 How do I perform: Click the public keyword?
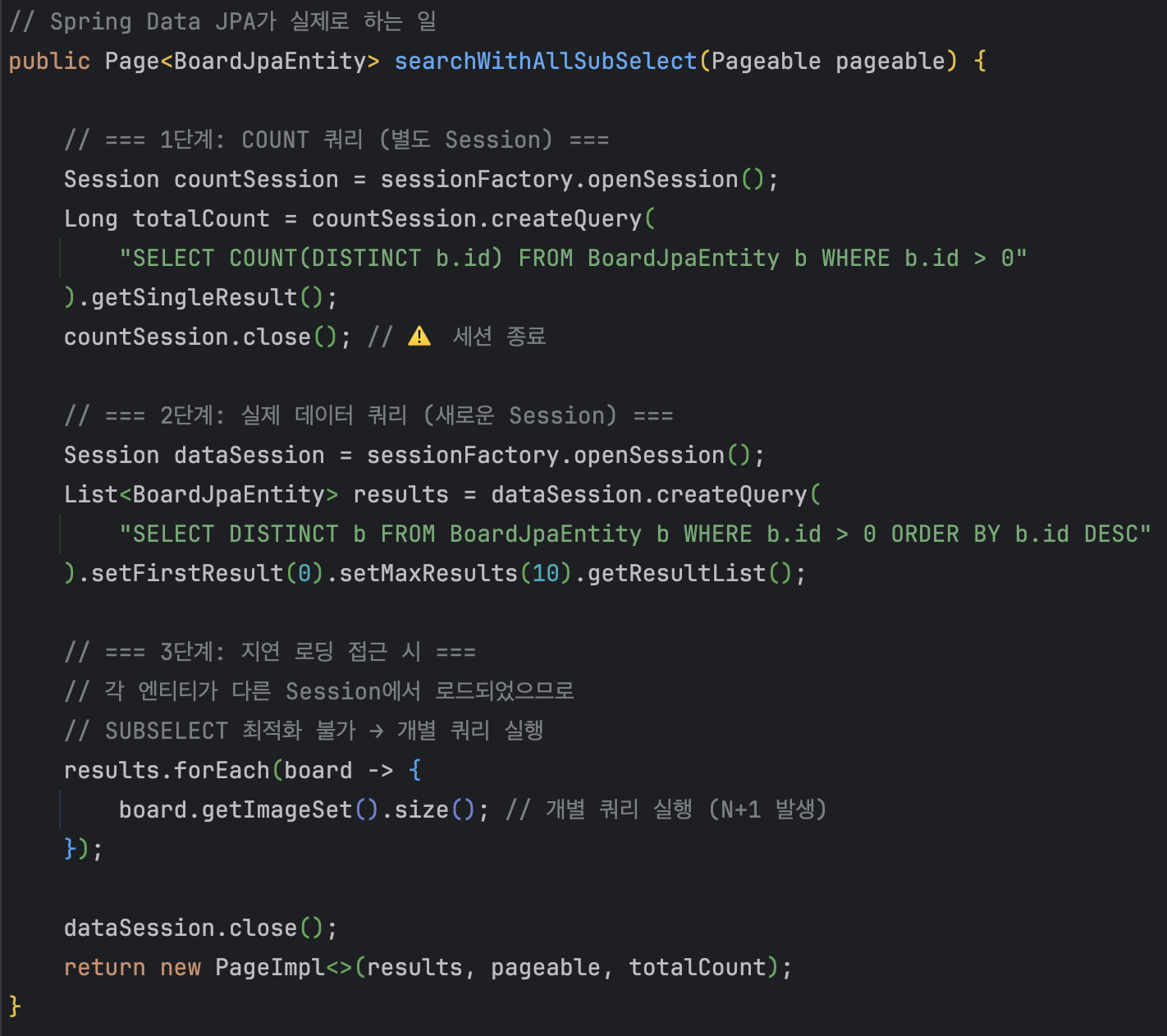pos(49,62)
